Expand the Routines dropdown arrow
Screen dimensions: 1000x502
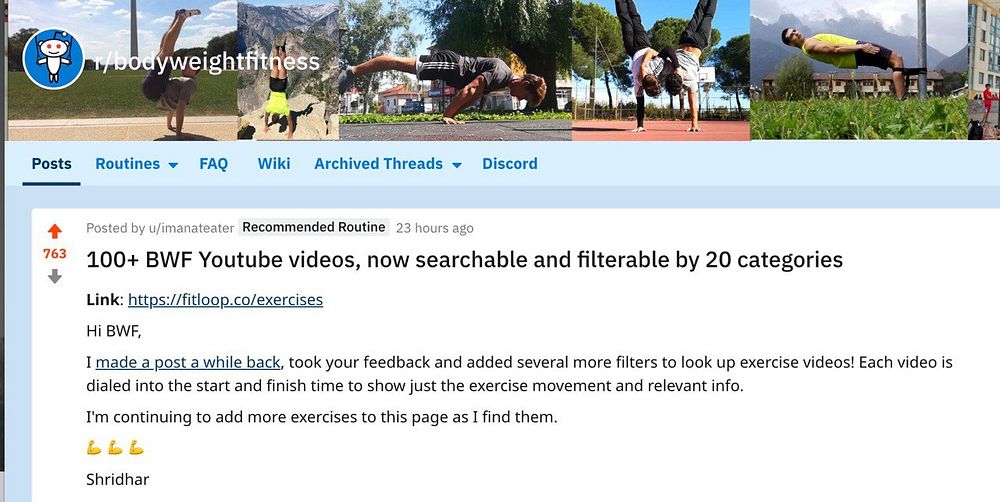(x=173, y=165)
